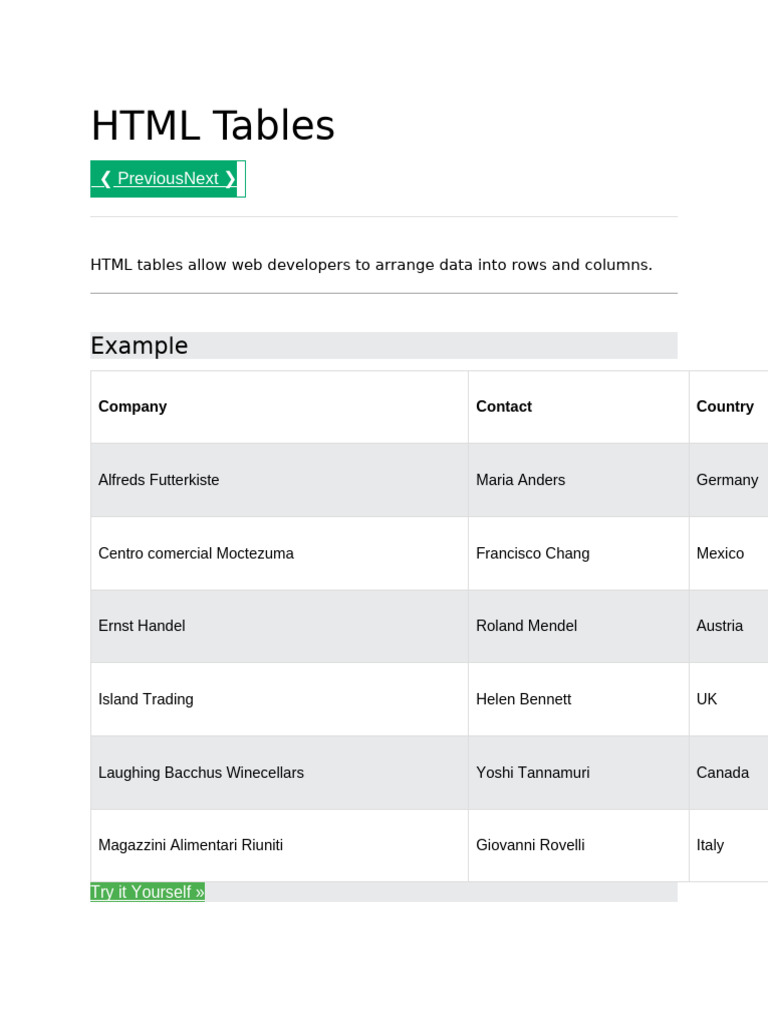Select the Centro comercial Moctezuma cell
Image resolution: width=768 pixels, height=1024 pixels.
(x=196, y=553)
